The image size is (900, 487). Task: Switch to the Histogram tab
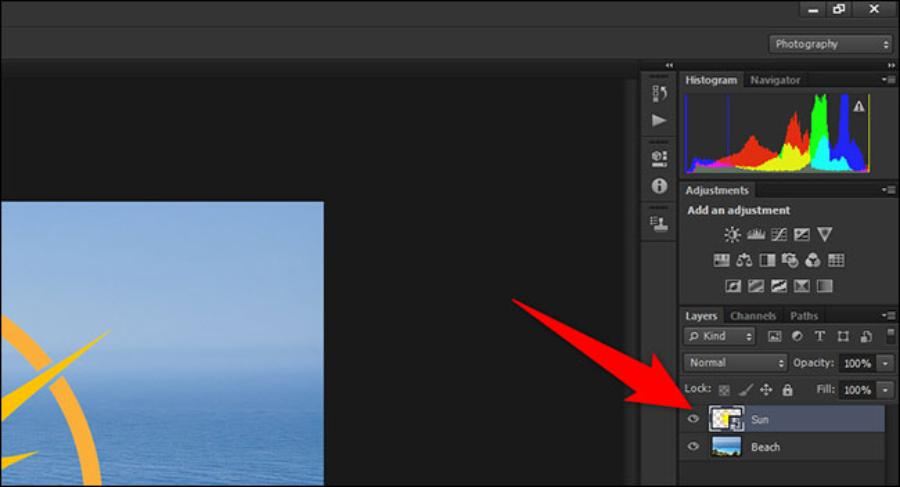(711, 80)
